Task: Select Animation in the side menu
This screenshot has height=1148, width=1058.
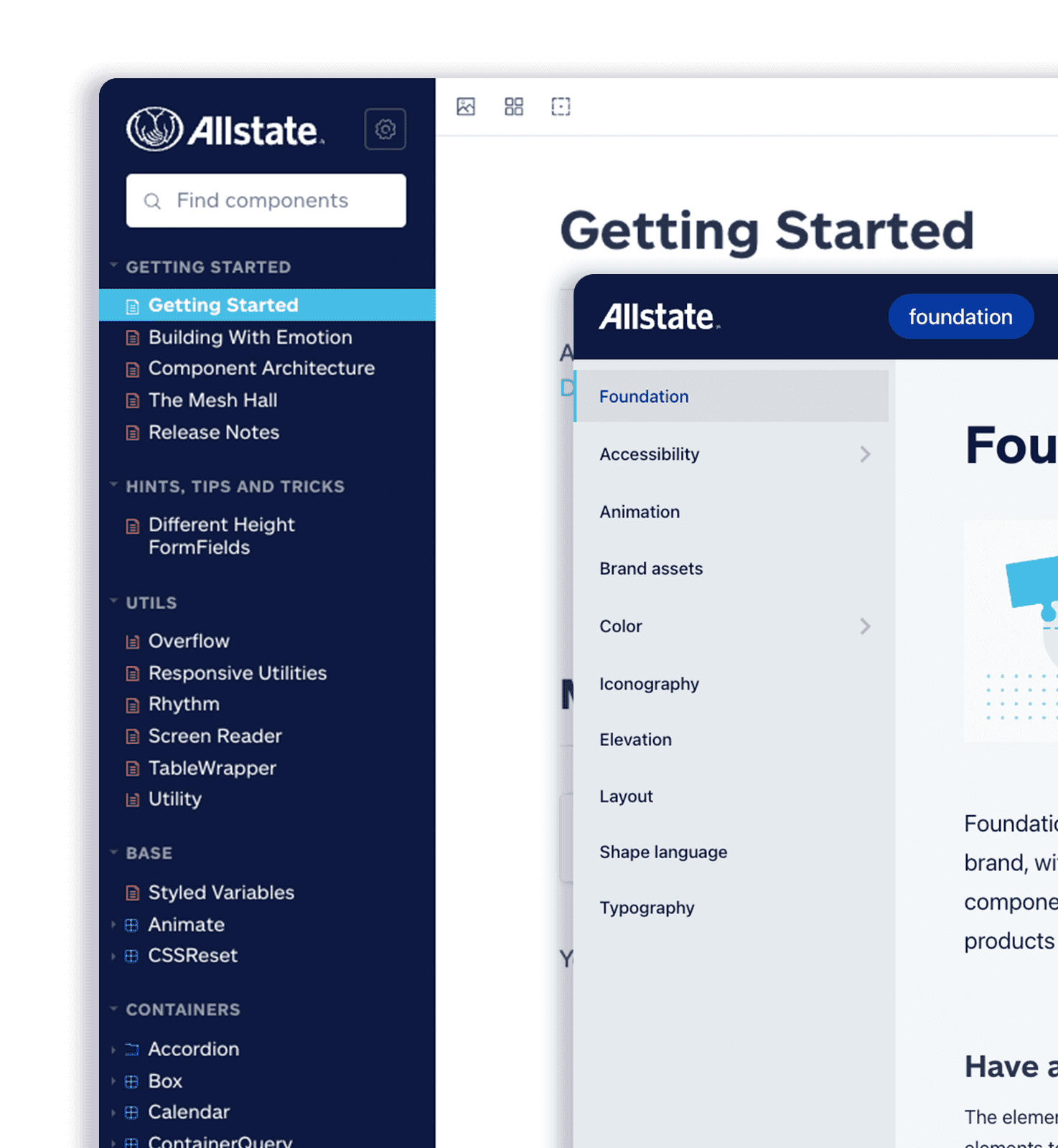Action: pyautogui.click(x=640, y=512)
